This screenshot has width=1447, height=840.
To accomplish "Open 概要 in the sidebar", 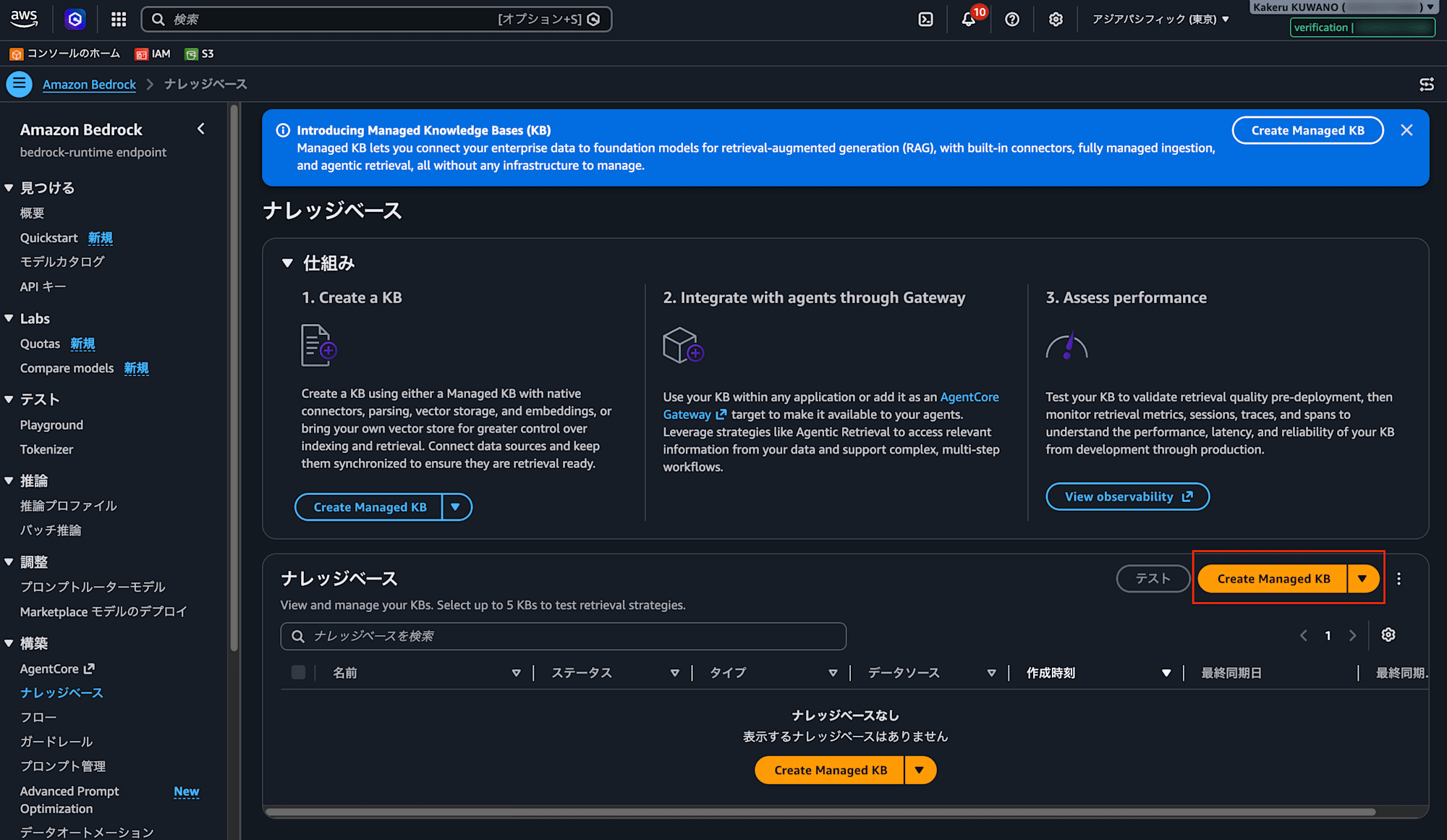I will tap(33, 213).
